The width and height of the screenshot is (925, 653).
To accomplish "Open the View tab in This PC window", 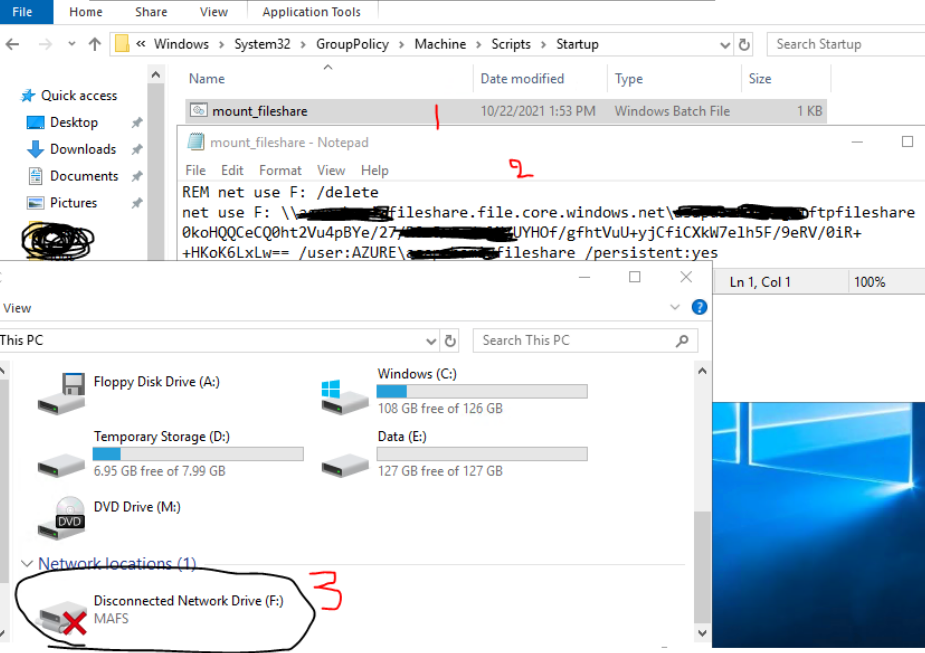I will tap(17, 308).
